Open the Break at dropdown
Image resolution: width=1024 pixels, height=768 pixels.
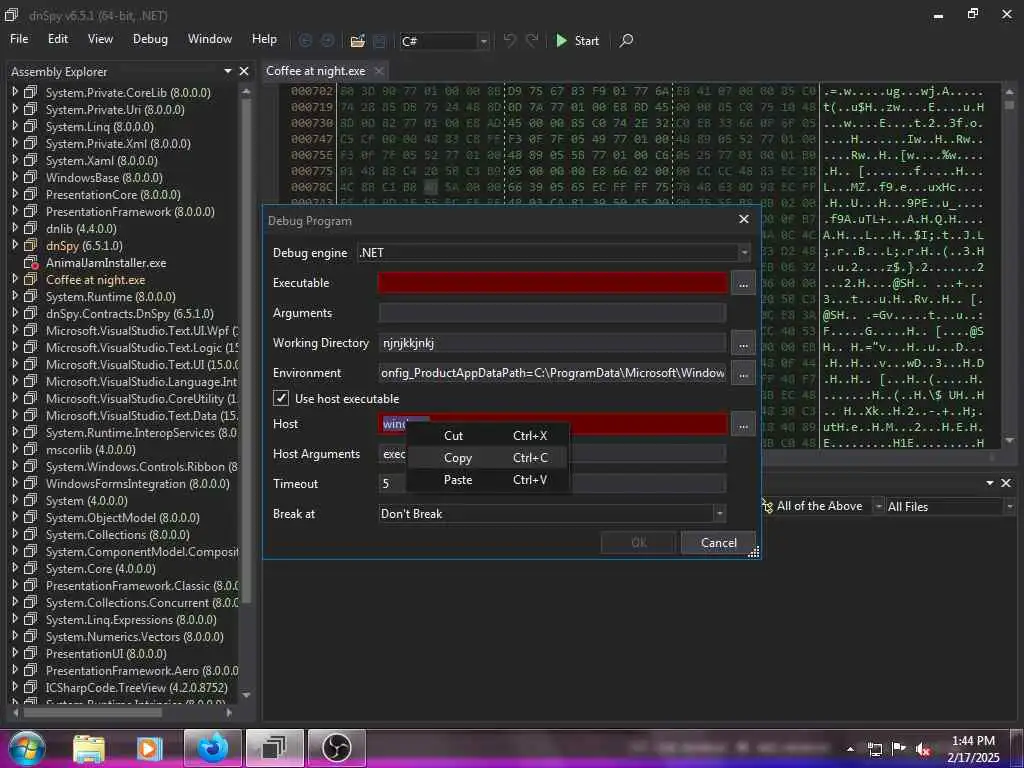tap(719, 514)
